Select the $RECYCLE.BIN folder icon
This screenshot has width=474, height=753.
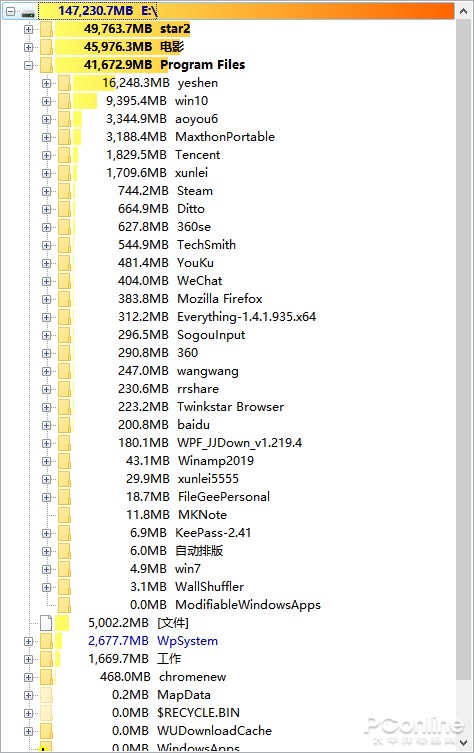46,713
